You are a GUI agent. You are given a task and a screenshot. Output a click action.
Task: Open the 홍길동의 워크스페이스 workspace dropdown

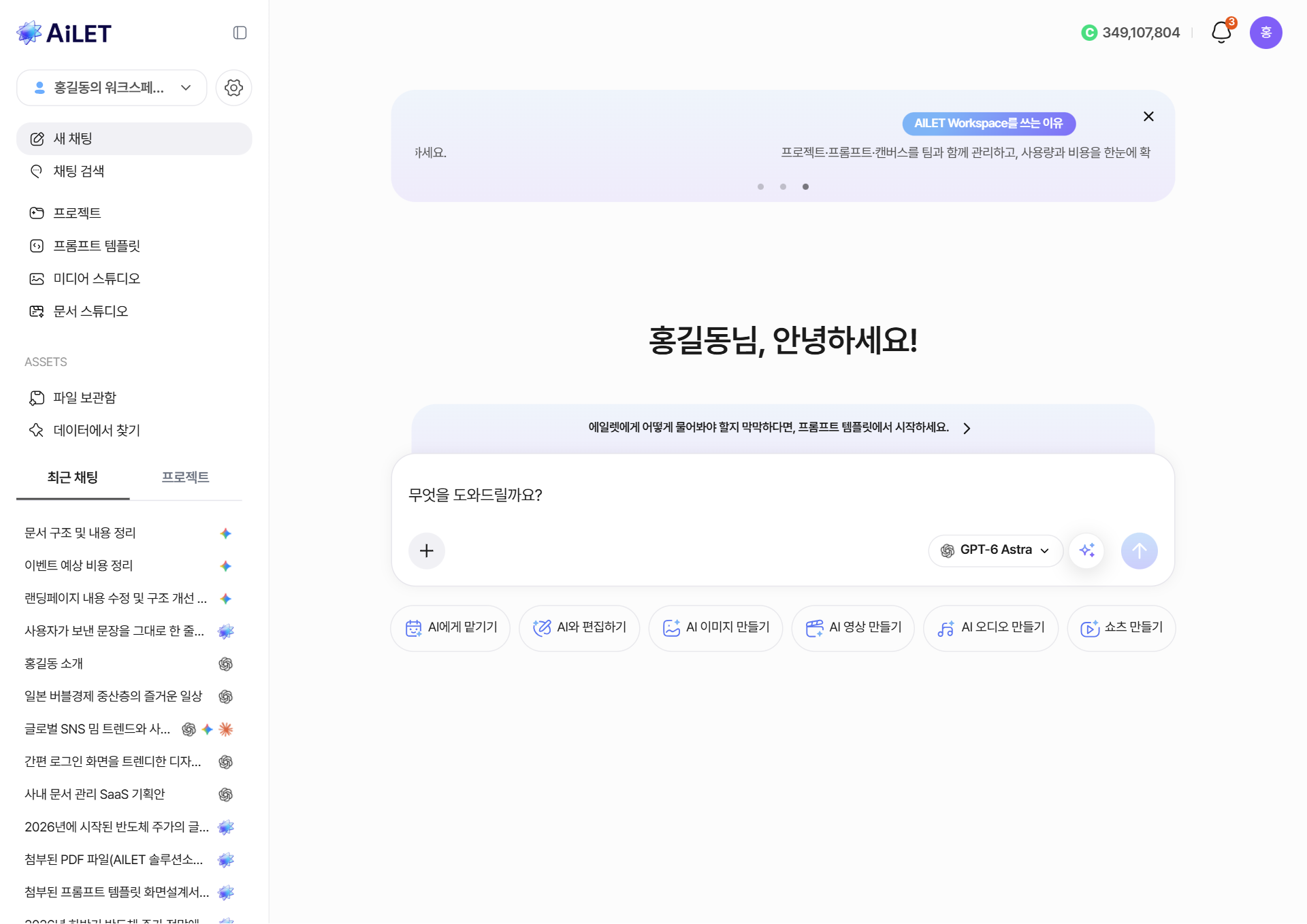pyautogui.click(x=112, y=88)
